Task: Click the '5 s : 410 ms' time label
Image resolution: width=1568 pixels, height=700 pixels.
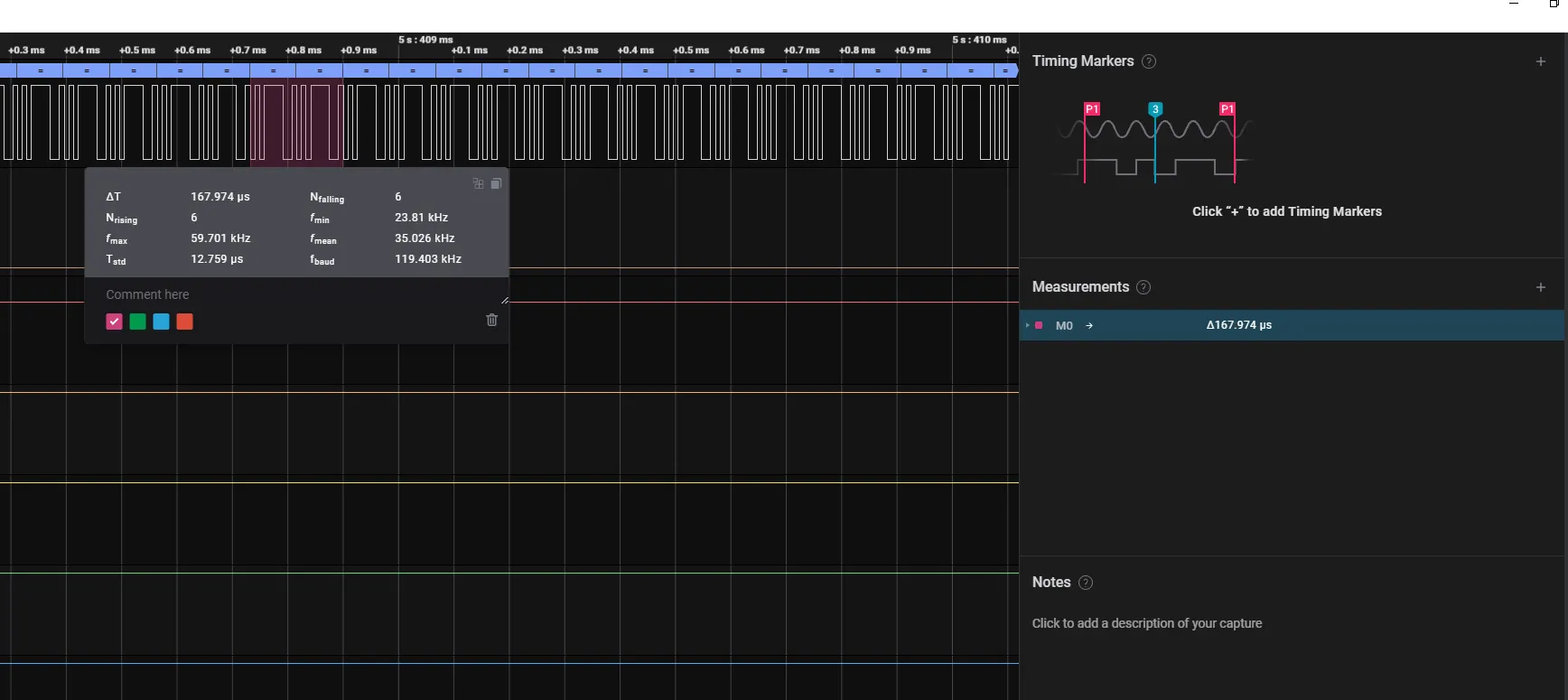Action: click(x=979, y=40)
